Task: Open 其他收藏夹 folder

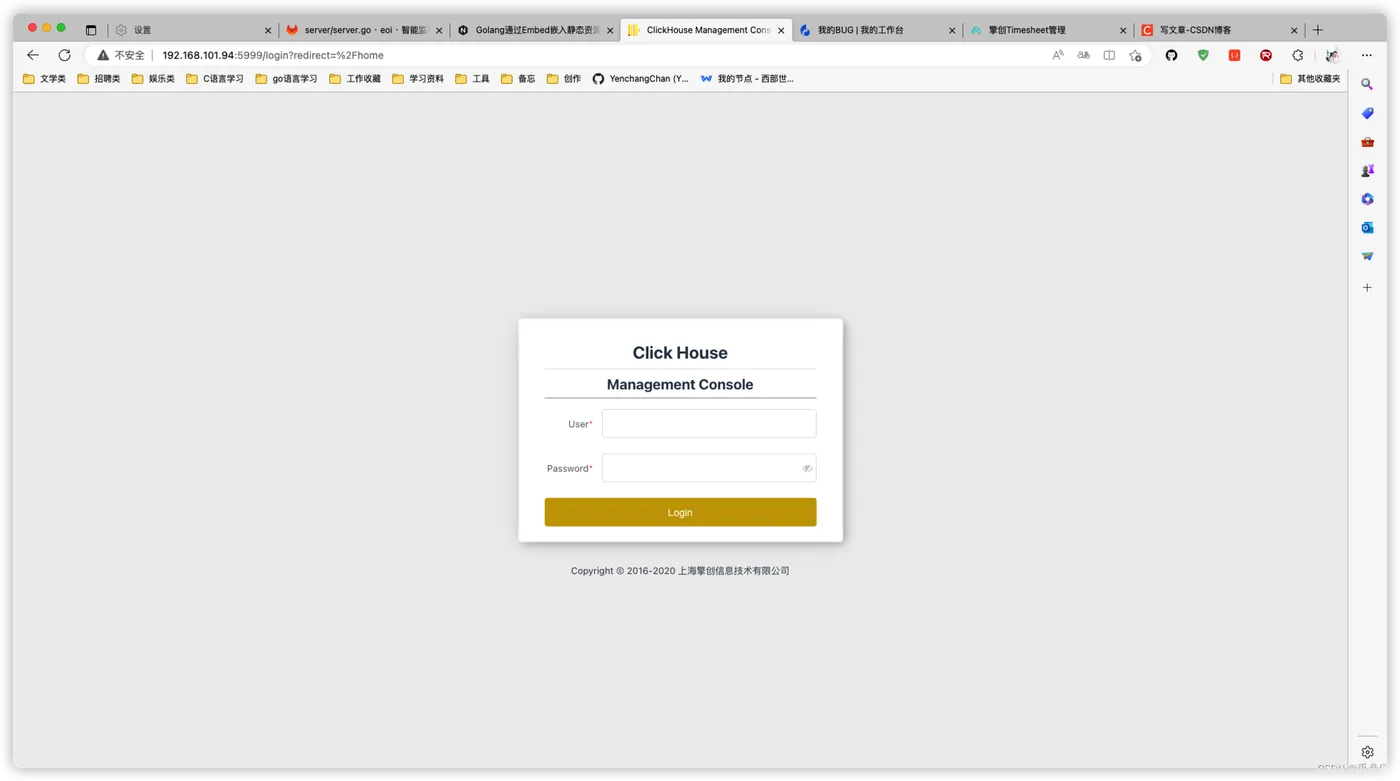Action: coord(1310,78)
